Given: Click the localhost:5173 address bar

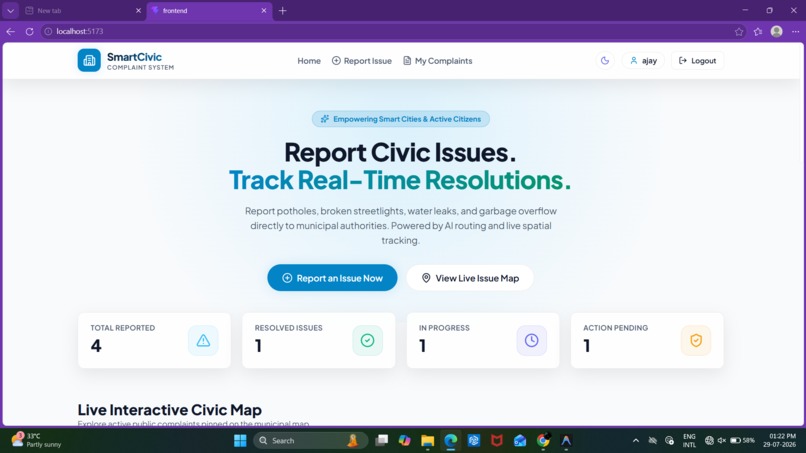Looking at the screenshot, I should [x=391, y=31].
